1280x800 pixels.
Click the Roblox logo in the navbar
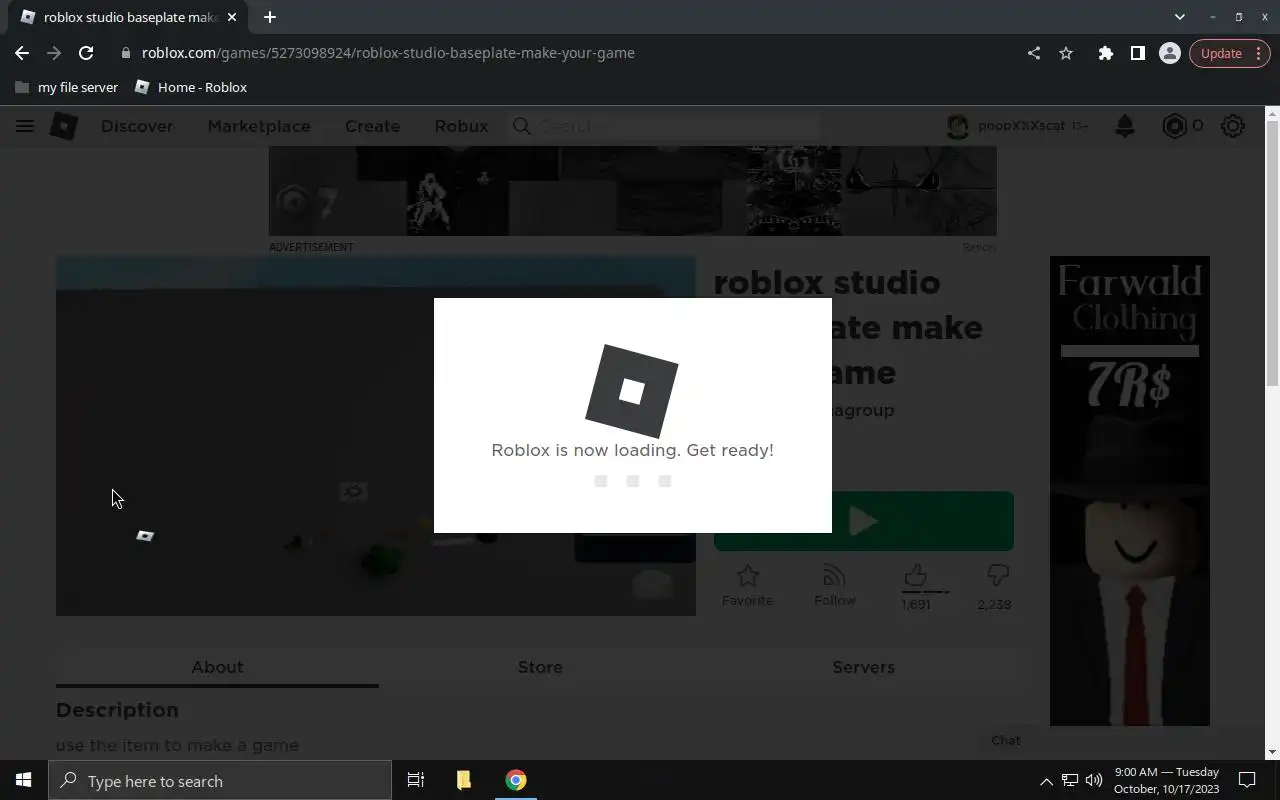click(x=64, y=126)
